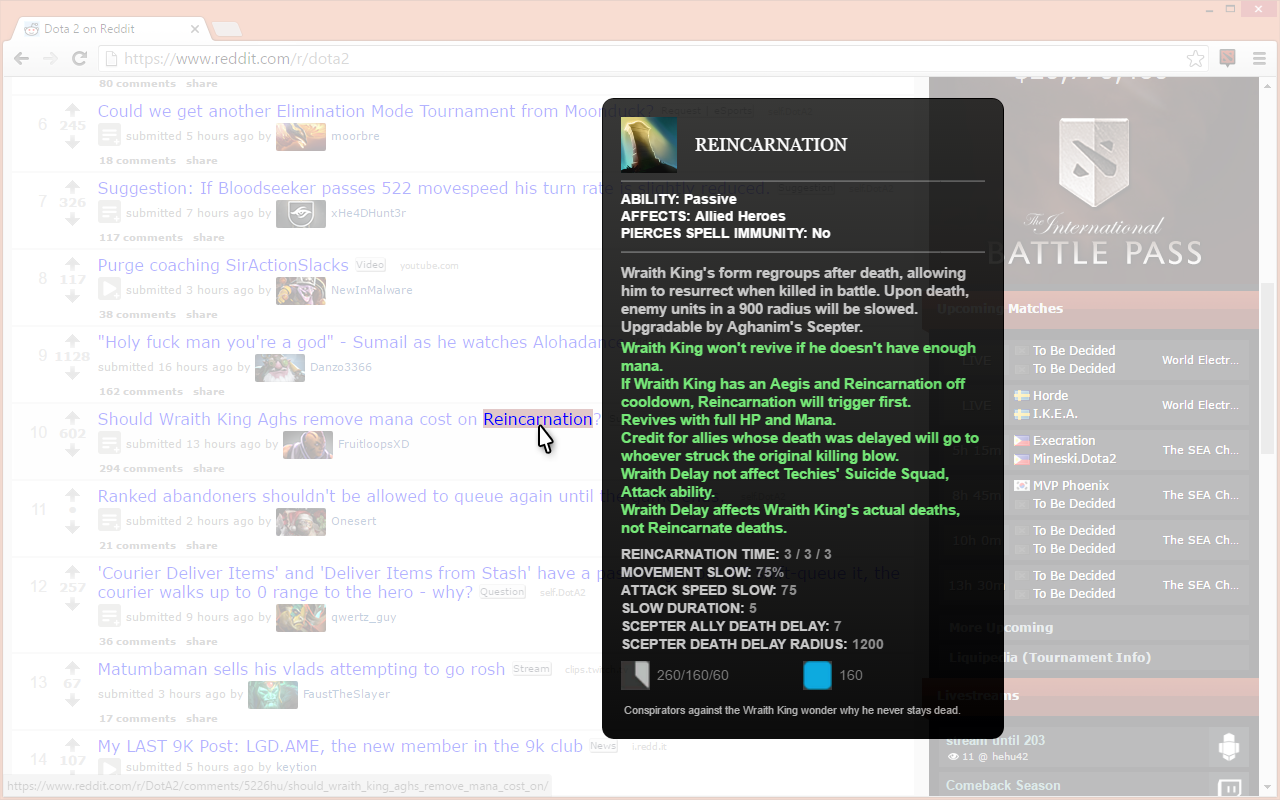Viewport: 1280px width, 800px height.
Task: Open user moorbre's profile
Action: [355, 136]
